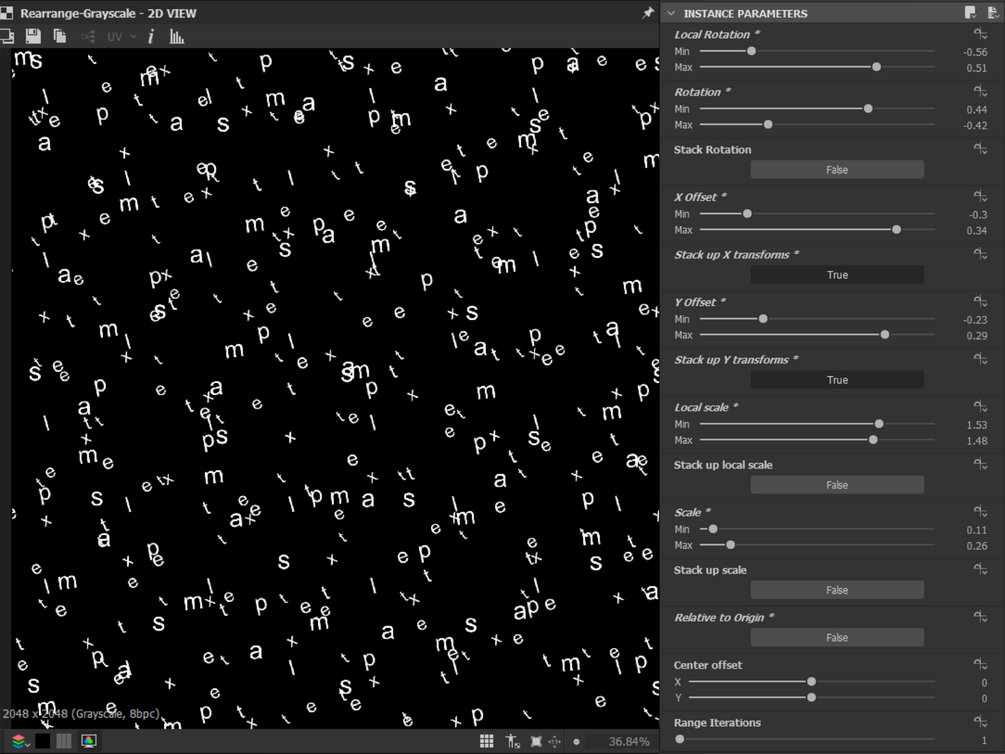
Task: Click Local Rotation Min slider handle
Action: [x=751, y=51]
